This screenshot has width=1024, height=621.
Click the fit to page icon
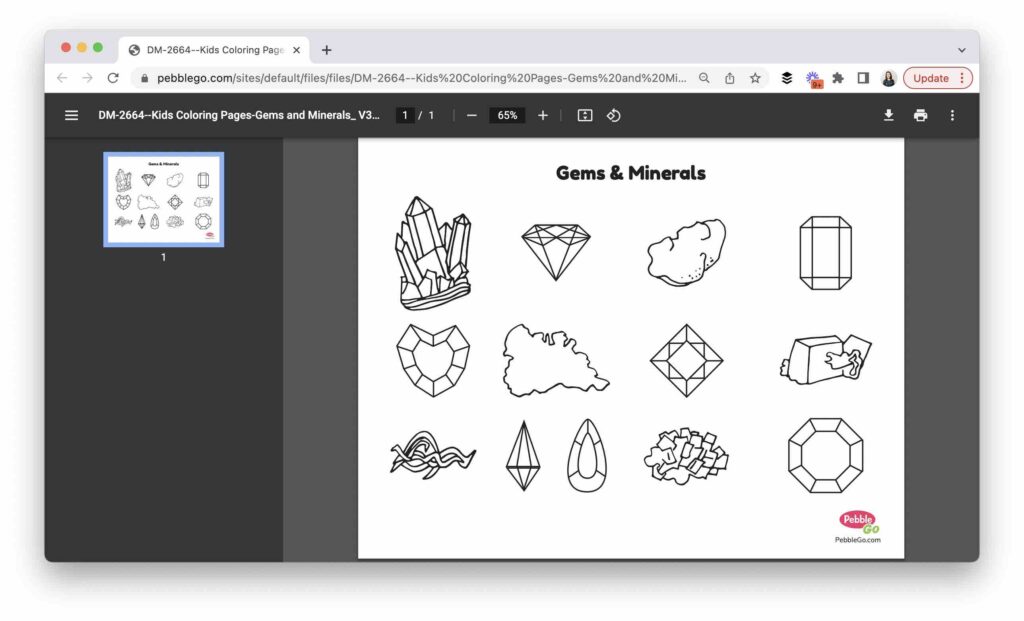(585, 115)
